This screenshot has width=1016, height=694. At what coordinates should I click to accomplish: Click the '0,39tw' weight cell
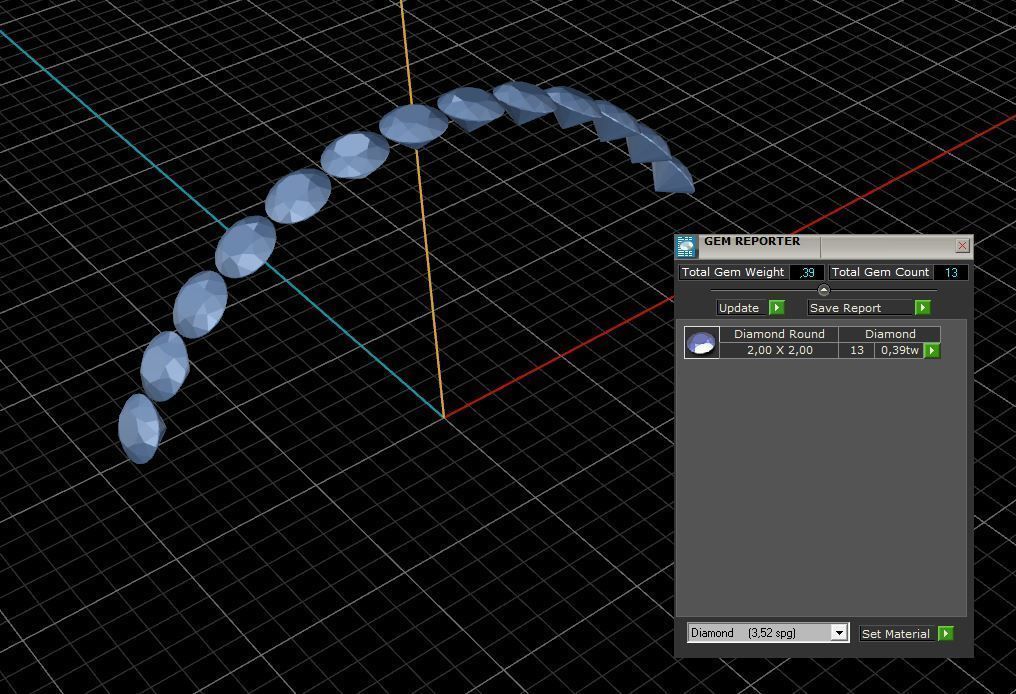coord(899,351)
